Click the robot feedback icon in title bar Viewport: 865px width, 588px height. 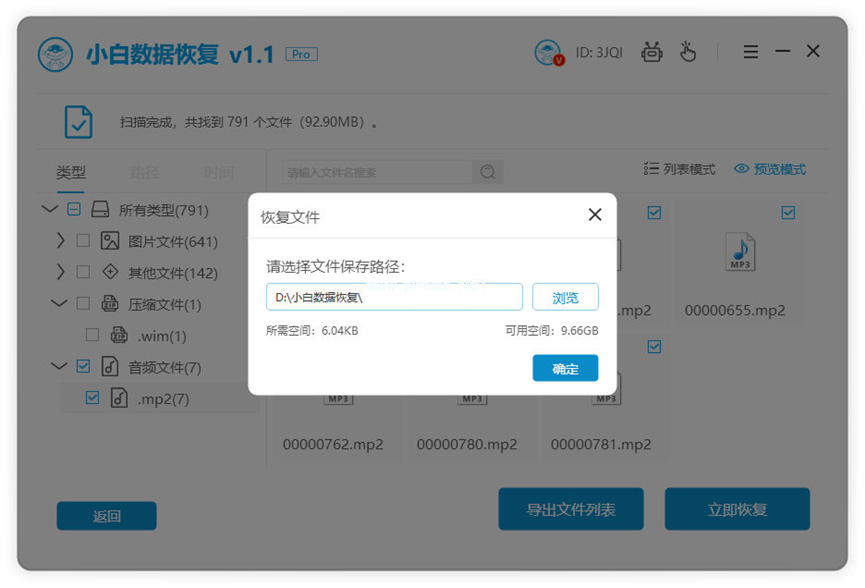point(652,51)
